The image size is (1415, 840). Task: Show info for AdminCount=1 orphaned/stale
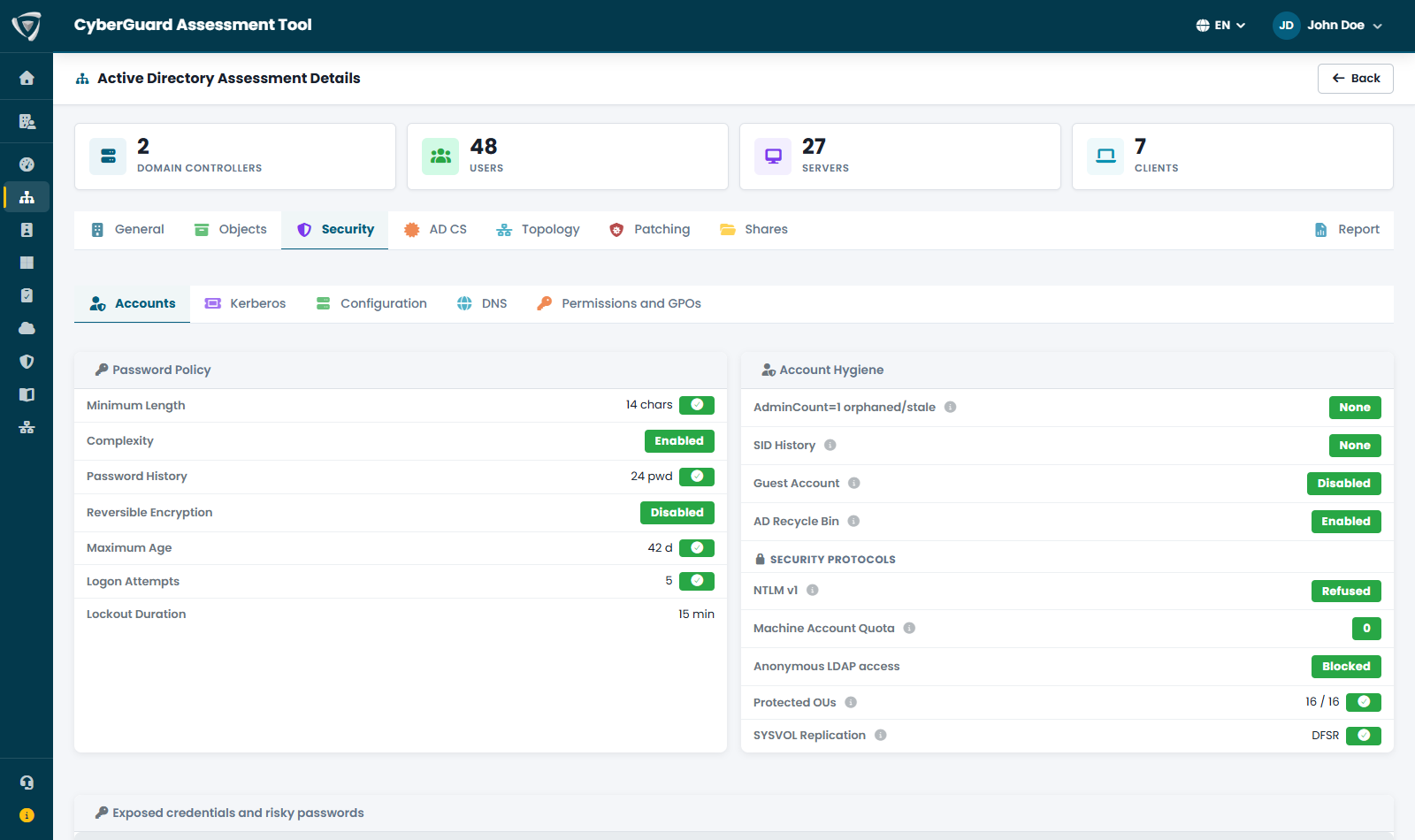950,407
